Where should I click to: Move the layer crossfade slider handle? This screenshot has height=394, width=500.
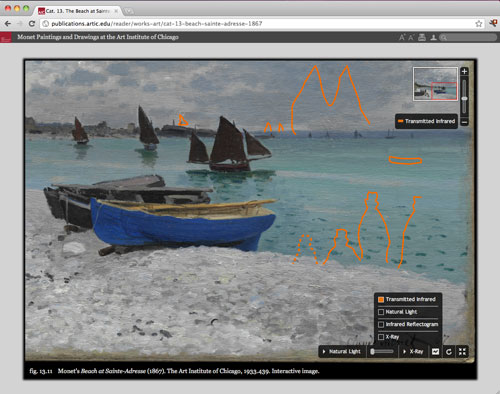(x=373, y=352)
